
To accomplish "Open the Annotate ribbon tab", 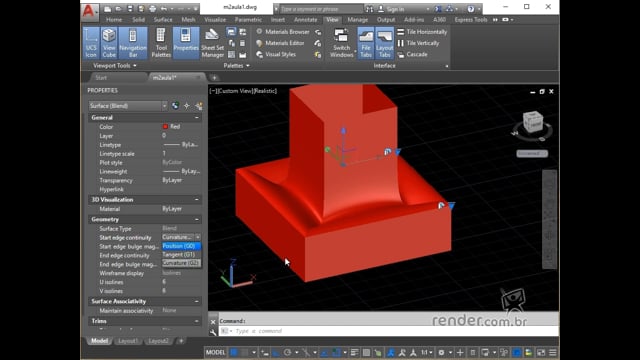I will tap(305, 20).
